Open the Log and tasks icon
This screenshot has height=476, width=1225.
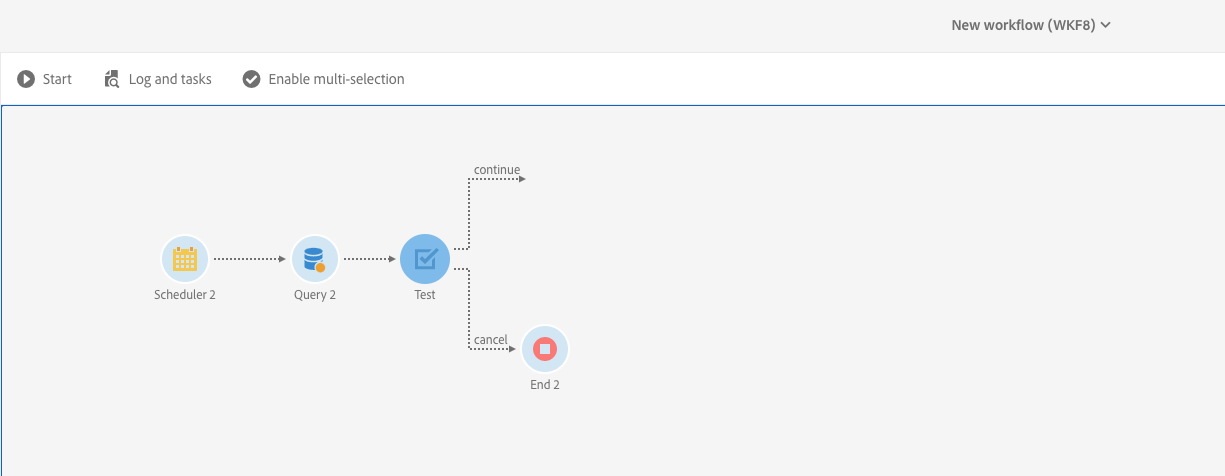coord(112,79)
